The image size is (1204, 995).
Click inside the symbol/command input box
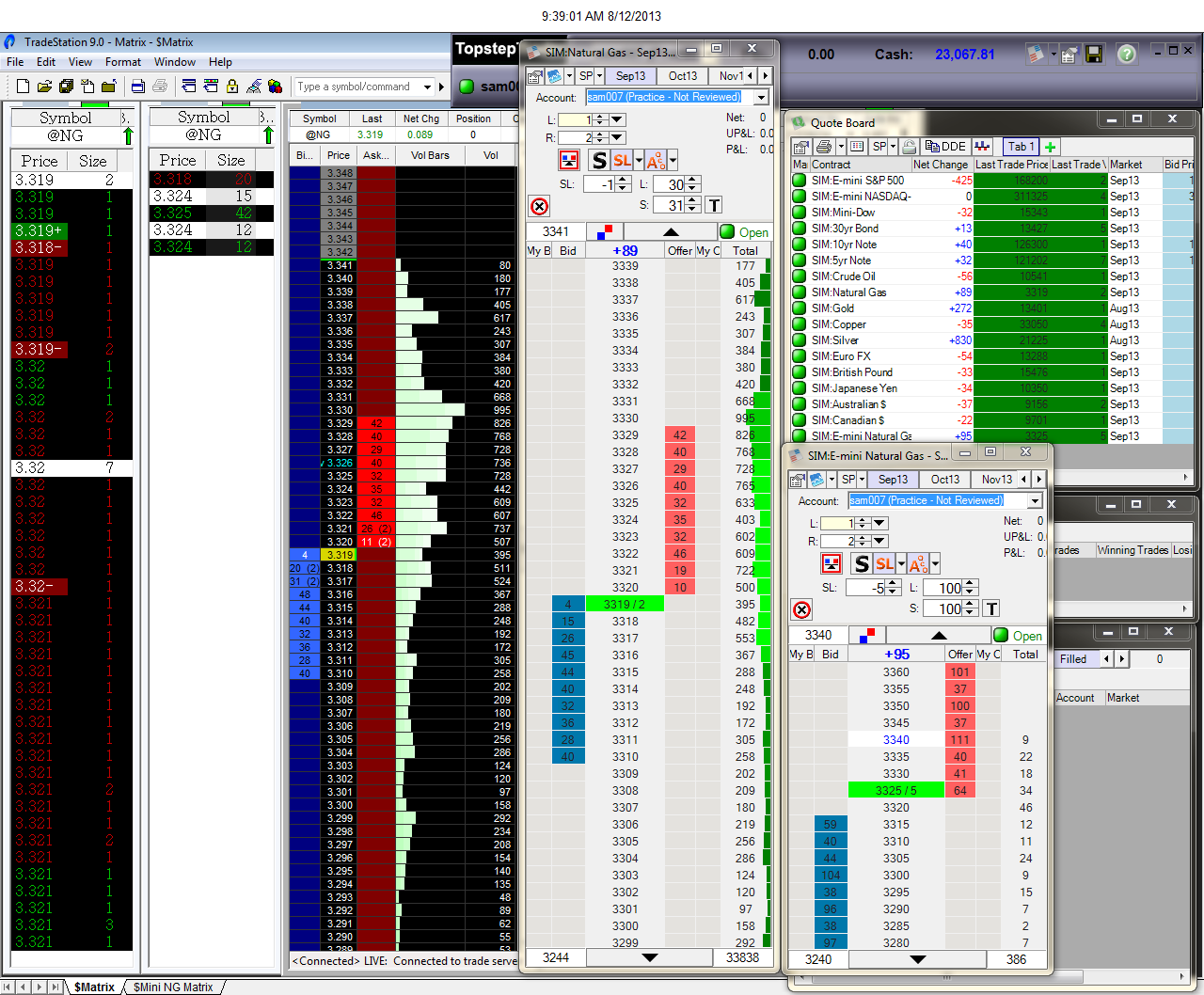click(357, 87)
